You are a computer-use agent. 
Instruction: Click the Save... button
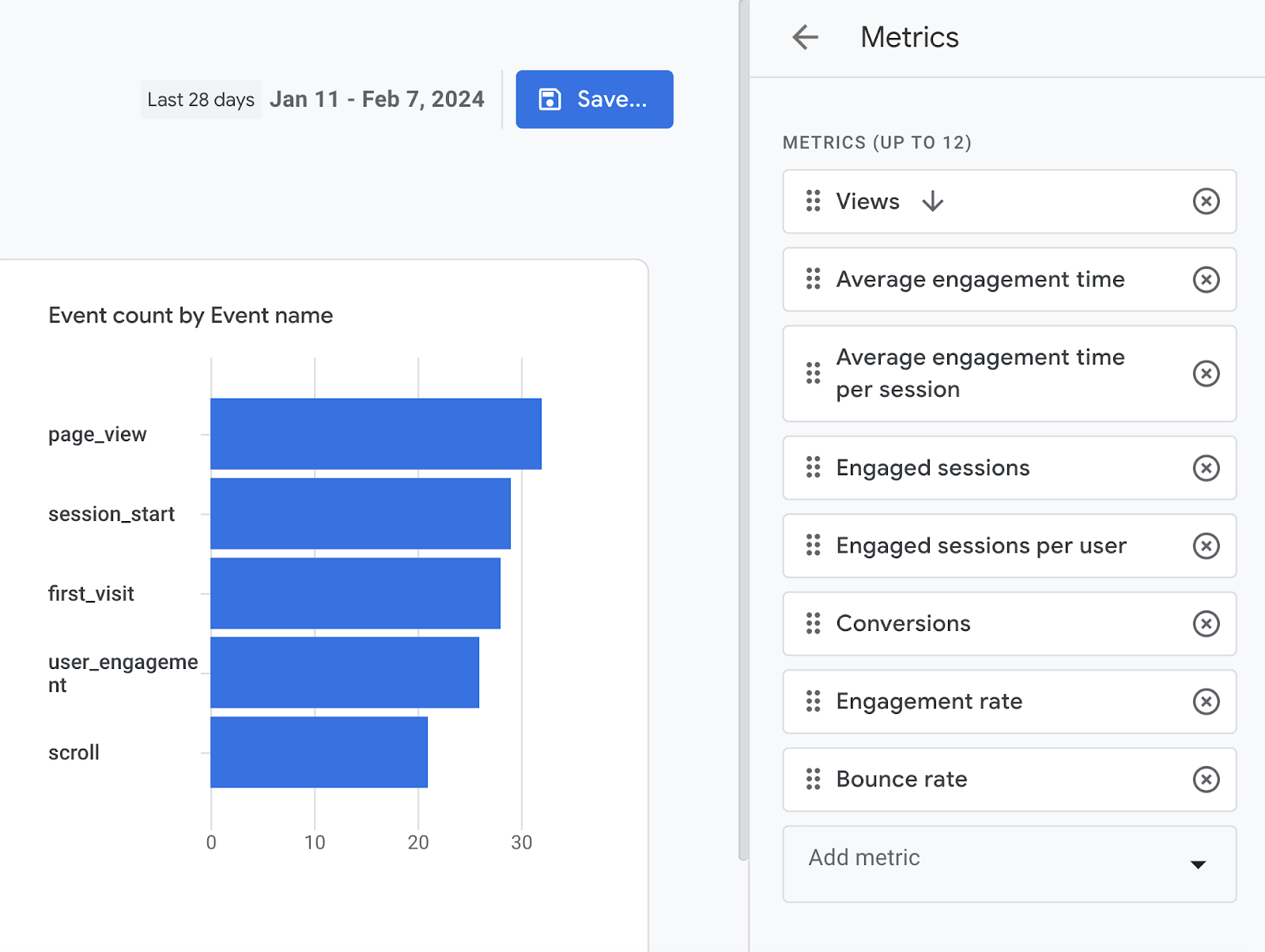point(594,99)
